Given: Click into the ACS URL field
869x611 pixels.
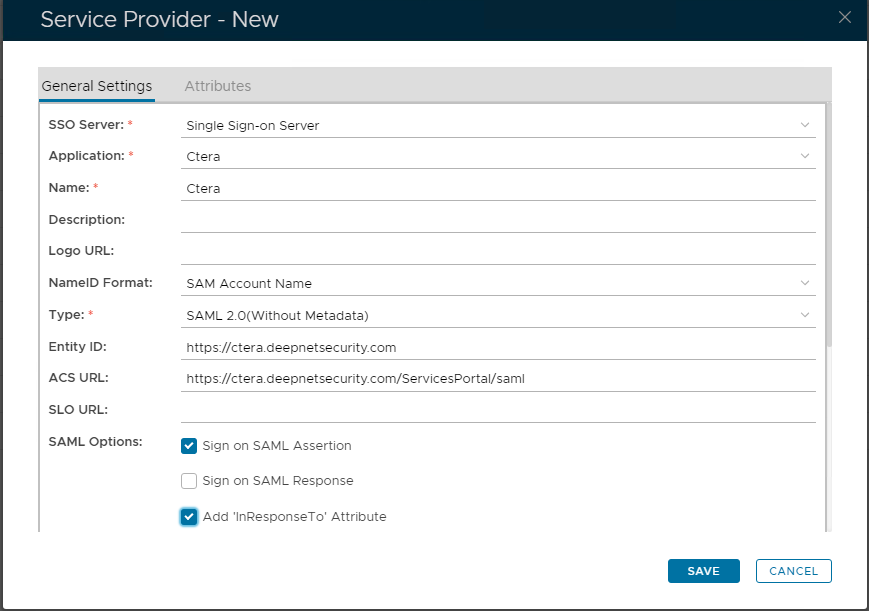Looking at the screenshot, I should [x=498, y=379].
